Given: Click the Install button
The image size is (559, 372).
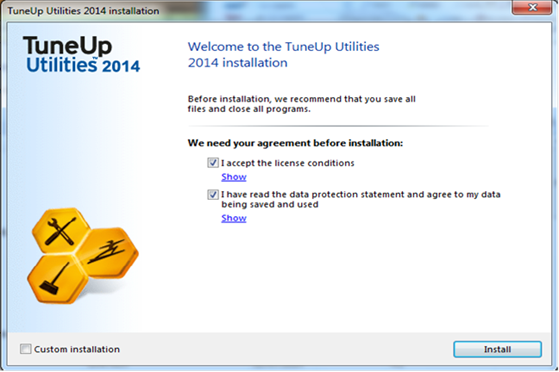Looking at the screenshot, I should (497, 349).
